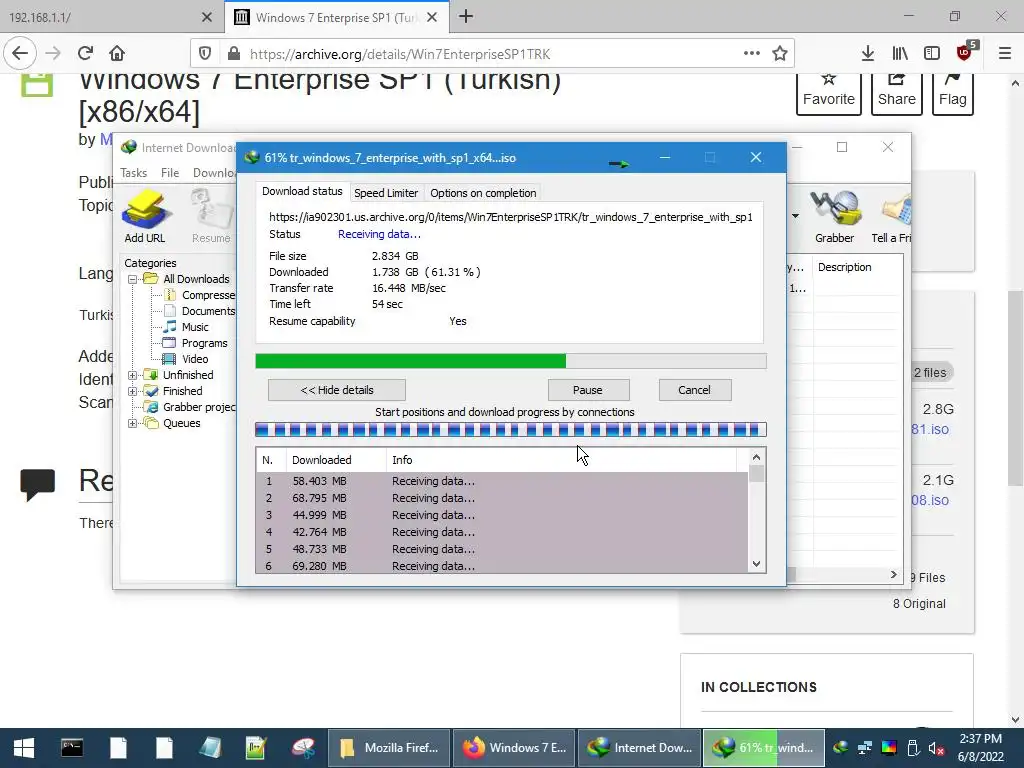The height and width of the screenshot is (768, 1024).
Task: Open Firefox downloads panel arrow icon
Action: pos(867,54)
